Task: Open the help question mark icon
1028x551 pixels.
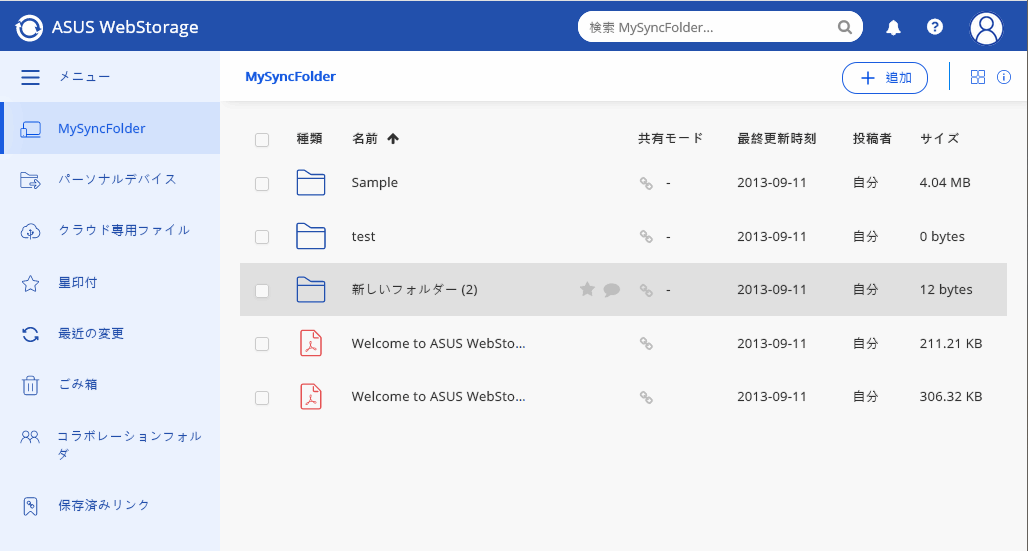Action: point(935,27)
